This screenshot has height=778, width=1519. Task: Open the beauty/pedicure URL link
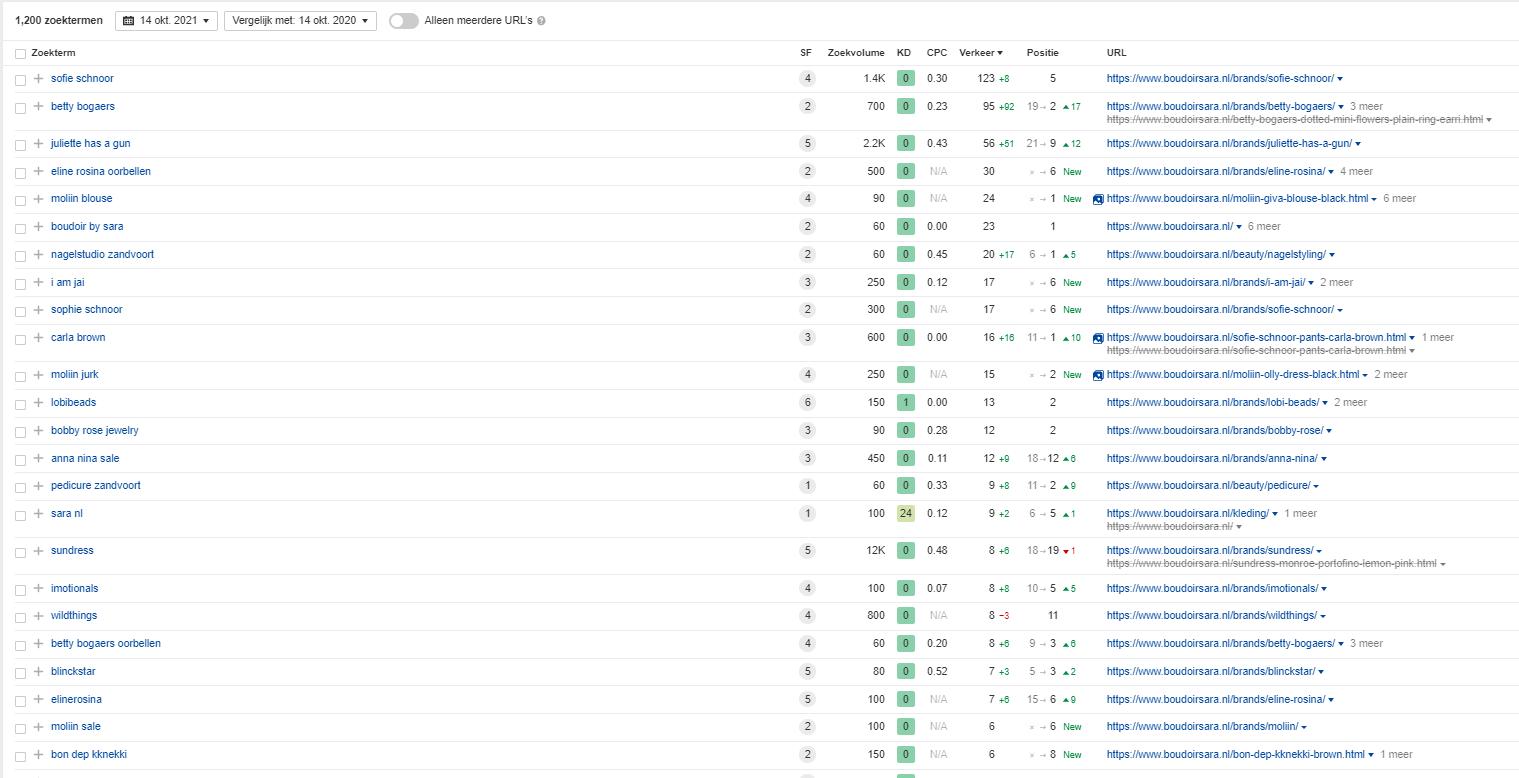click(x=1208, y=485)
